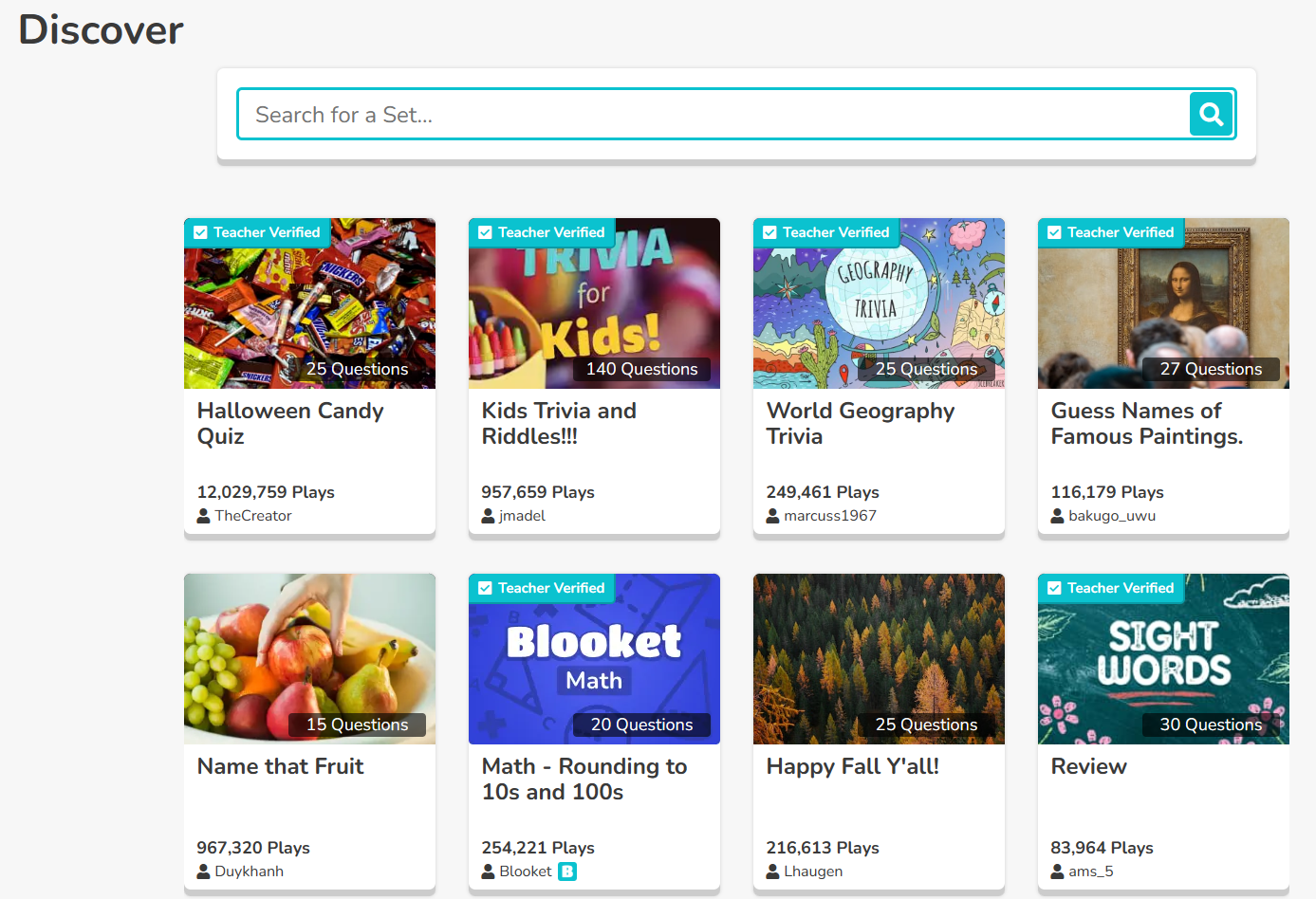Click the user icon beside marcuss1967

(x=772, y=516)
